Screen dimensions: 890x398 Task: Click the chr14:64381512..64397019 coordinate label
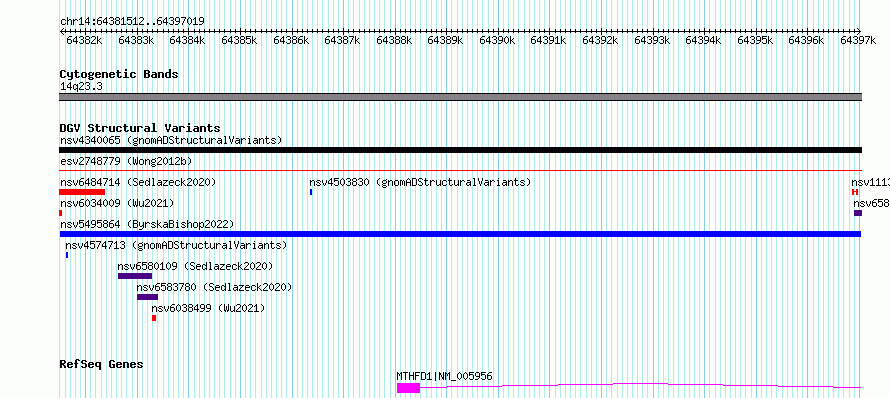pyautogui.click(x=132, y=22)
